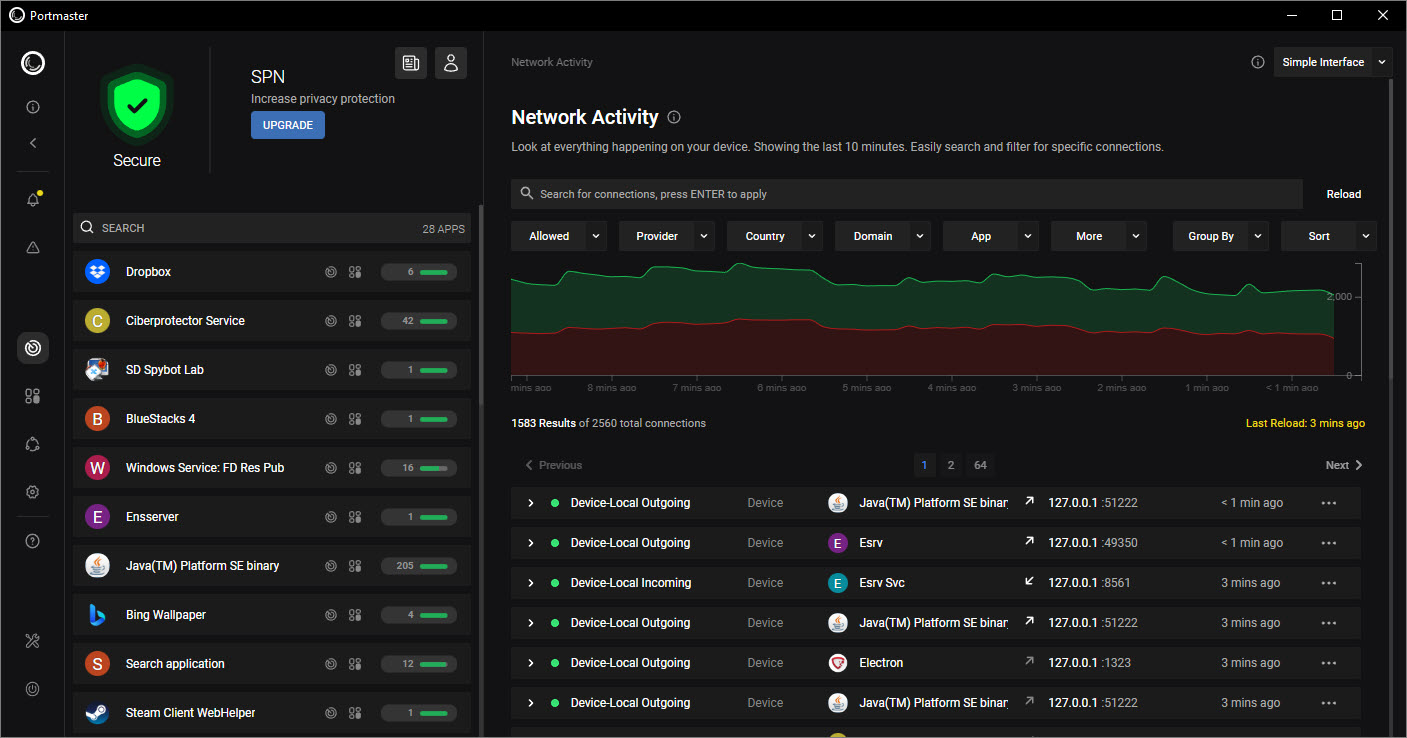
Task: Focus the app SEARCH field
Action: (x=272, y=228)
